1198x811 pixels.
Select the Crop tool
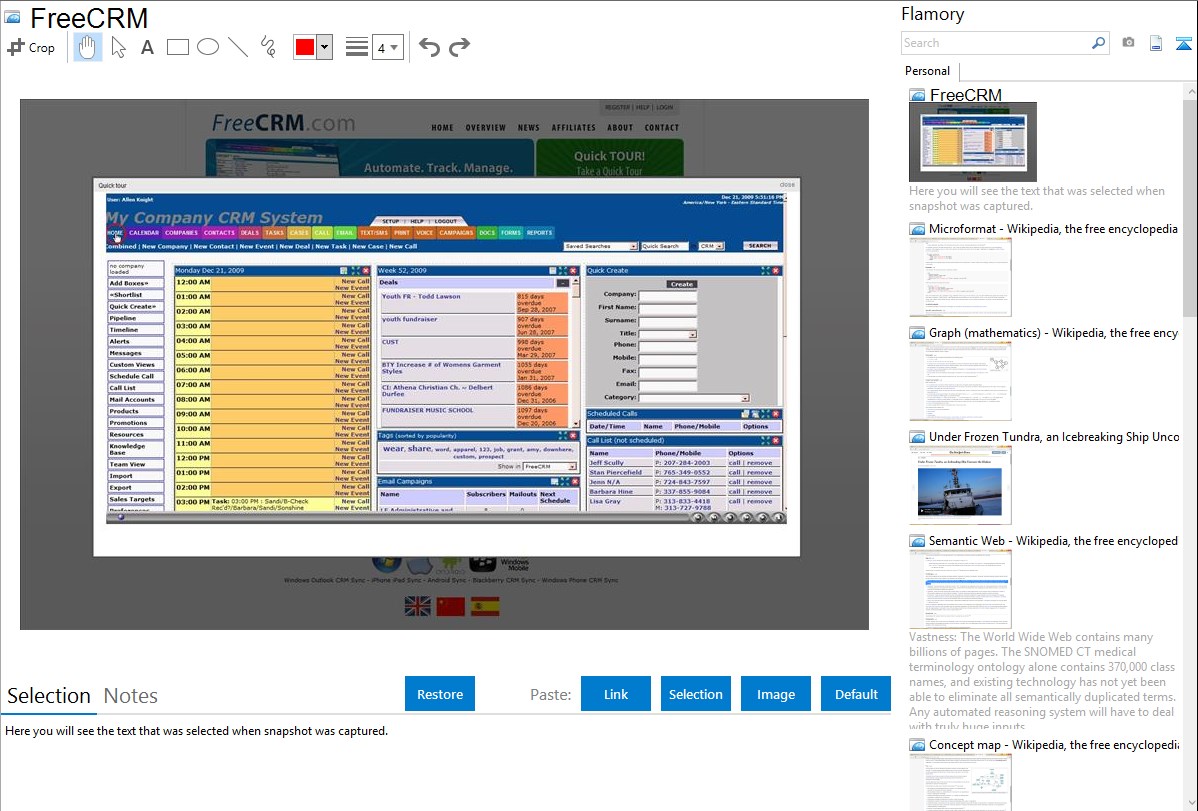click(31, 47)
